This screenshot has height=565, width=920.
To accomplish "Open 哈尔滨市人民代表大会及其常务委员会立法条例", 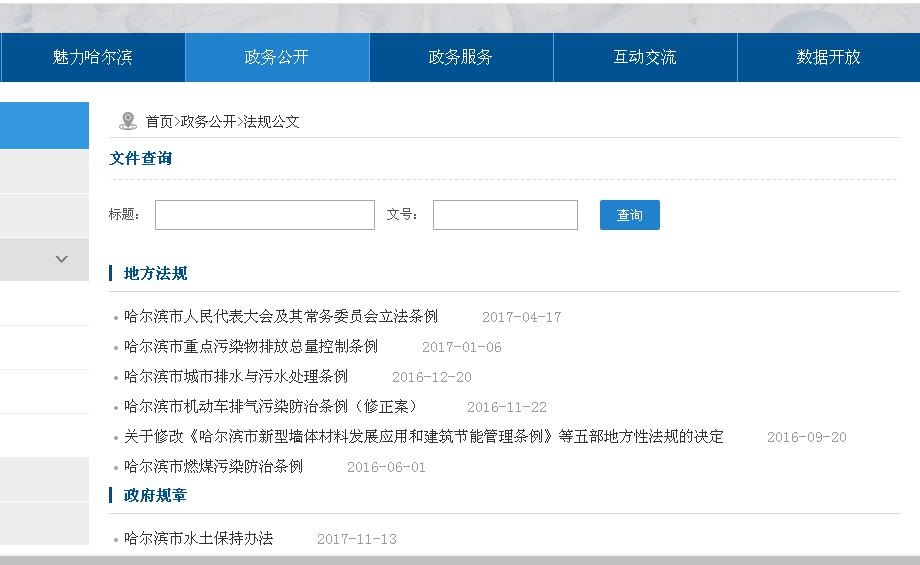I will tap(280, 316).
